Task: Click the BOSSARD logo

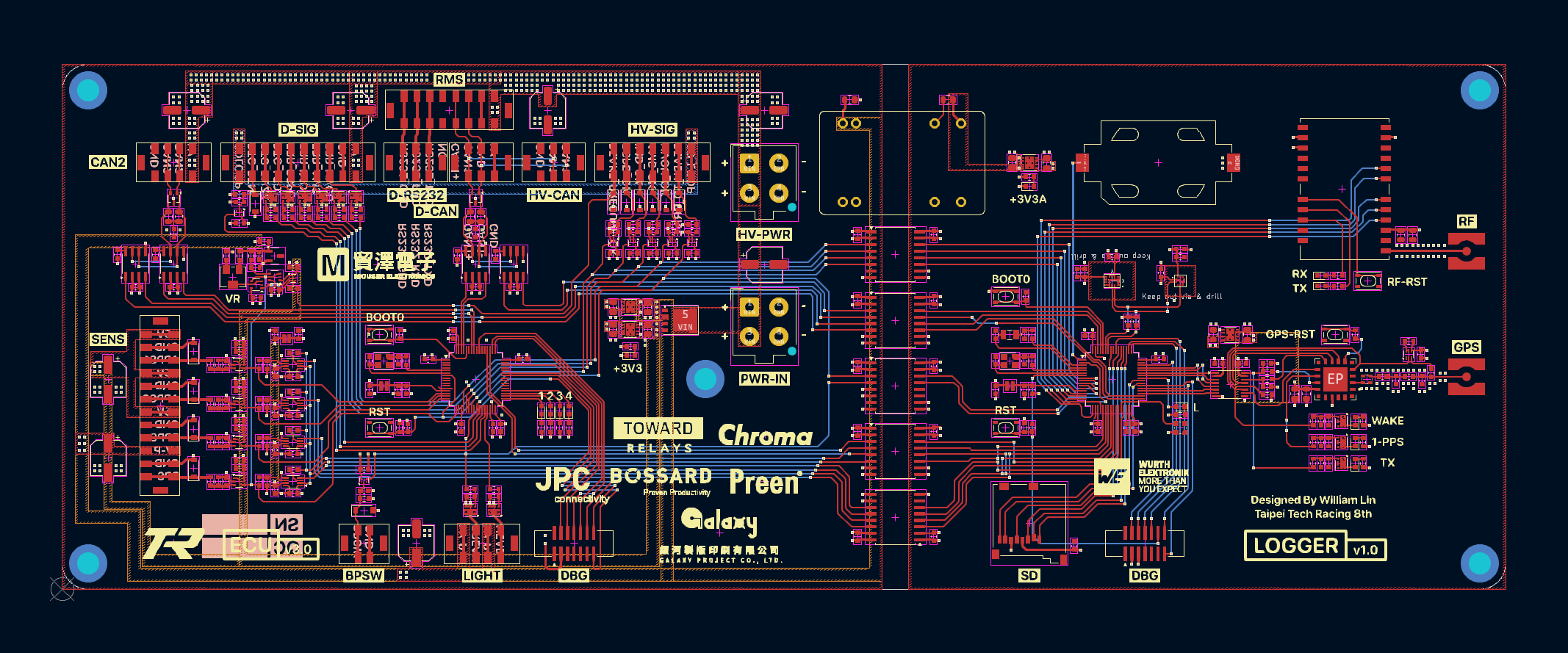Action: coord(661,480)
